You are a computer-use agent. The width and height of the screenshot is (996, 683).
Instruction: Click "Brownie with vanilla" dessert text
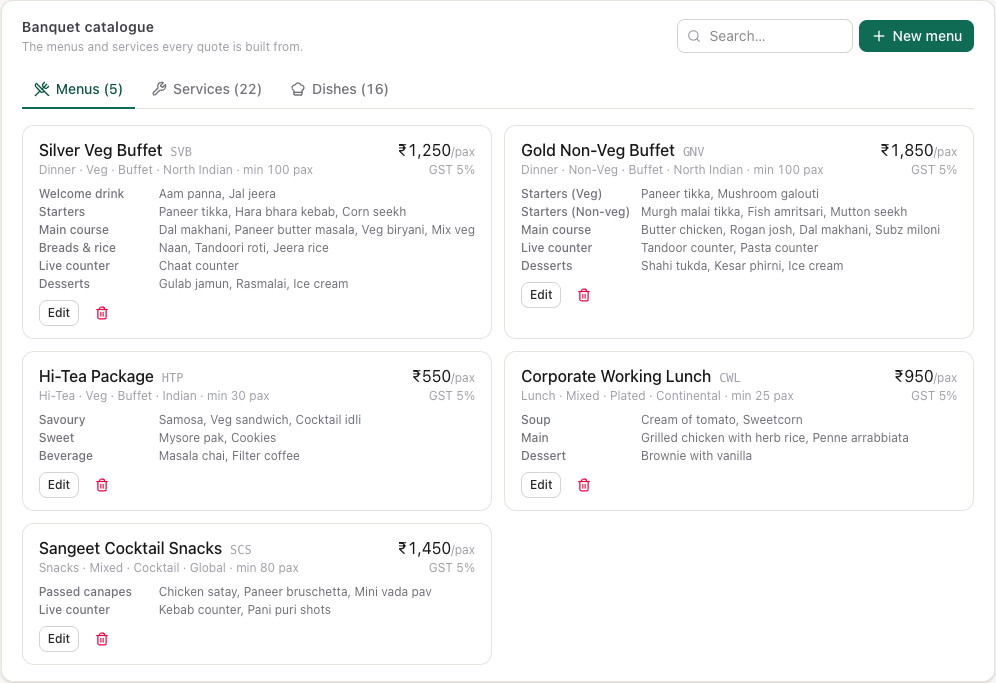696,456
